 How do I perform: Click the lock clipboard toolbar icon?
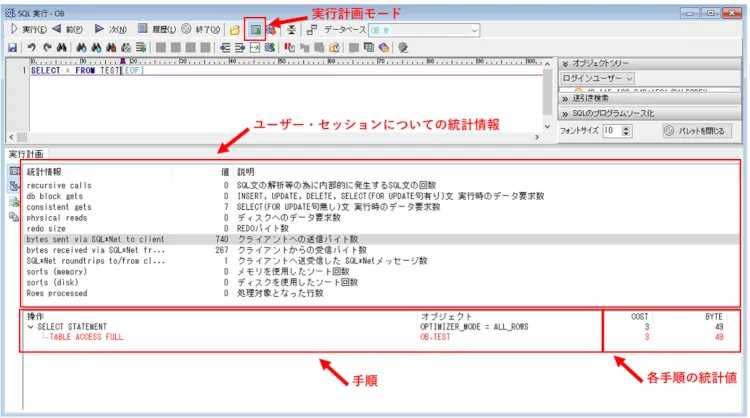click(334, 47)
